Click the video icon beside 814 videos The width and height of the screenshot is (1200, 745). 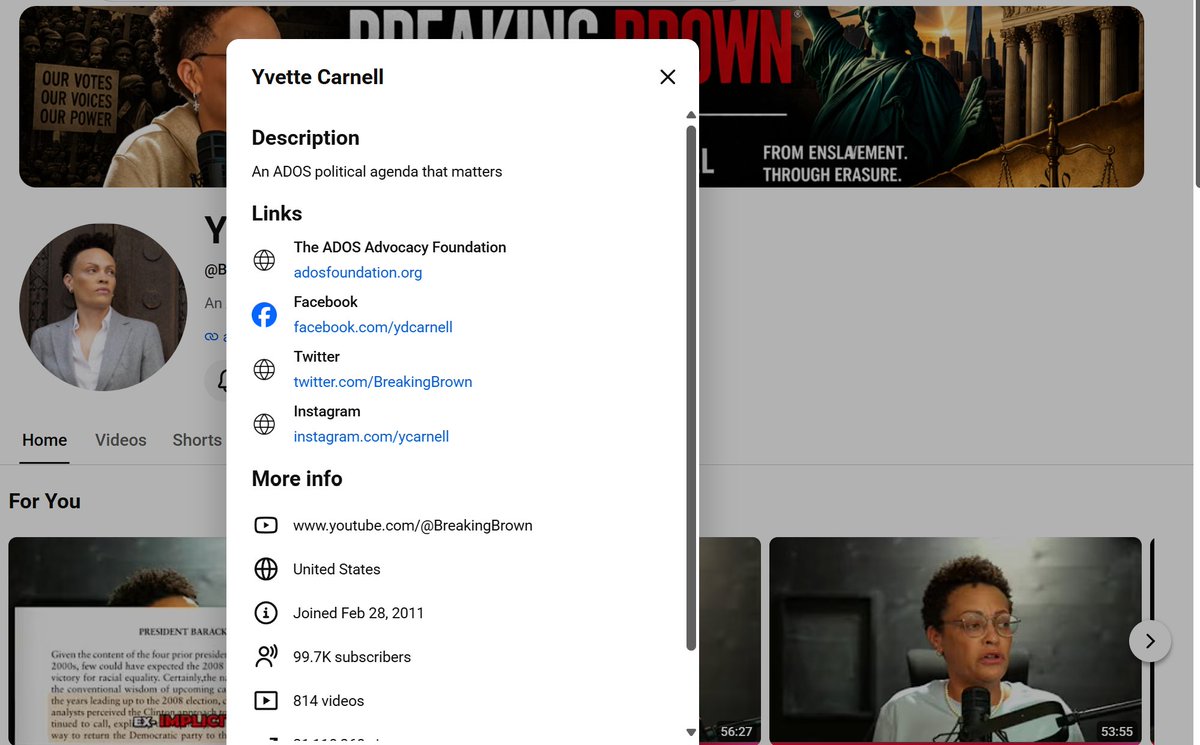(266, 701)
